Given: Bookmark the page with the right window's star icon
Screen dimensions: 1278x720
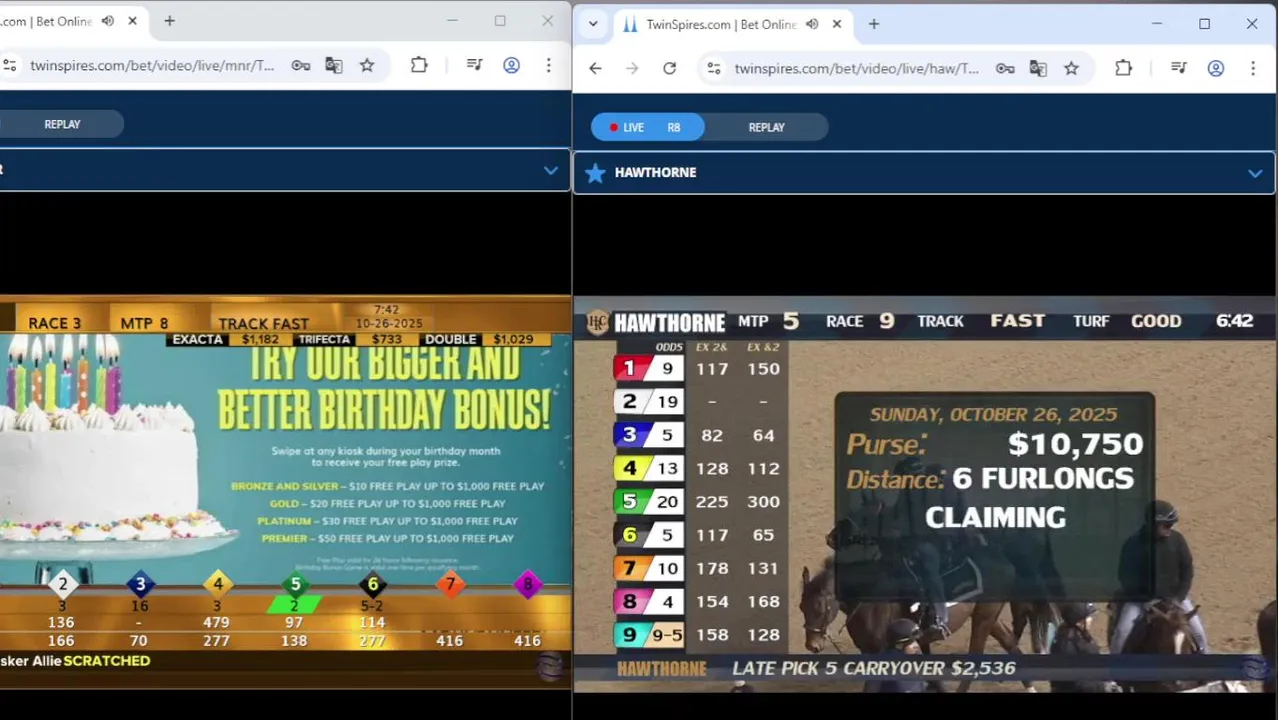Looking at the screenshot, I should point(1071,68).
